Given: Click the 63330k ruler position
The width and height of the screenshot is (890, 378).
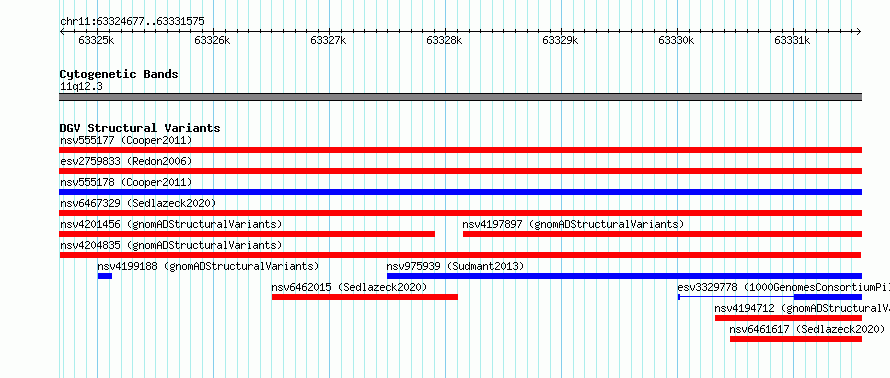Looking at the screenshot, I should [676, 40].
